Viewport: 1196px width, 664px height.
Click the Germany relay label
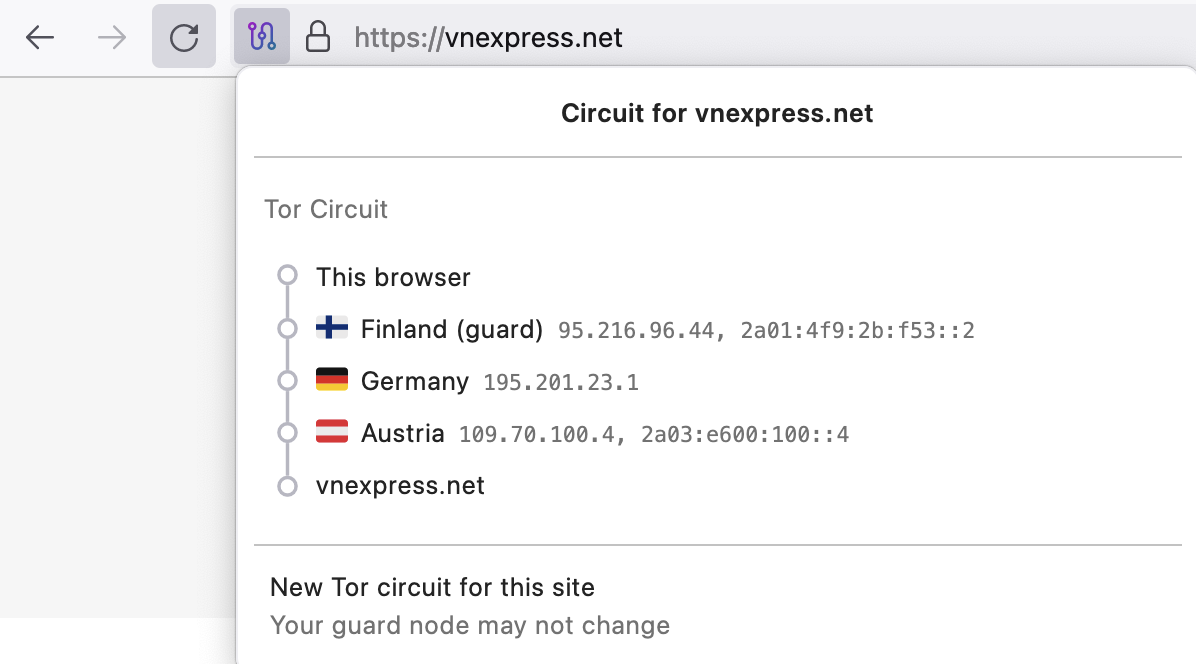pos(414,381)
